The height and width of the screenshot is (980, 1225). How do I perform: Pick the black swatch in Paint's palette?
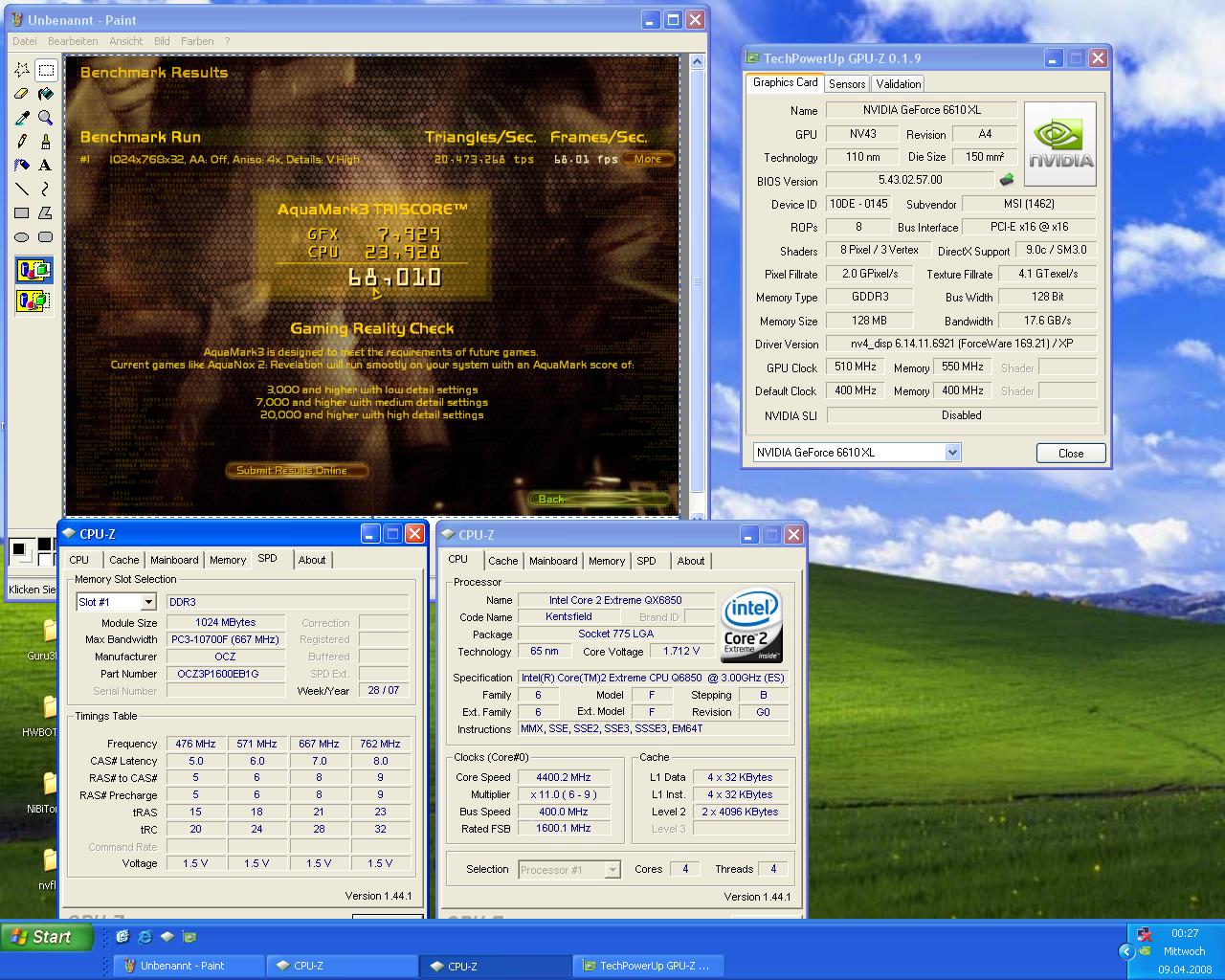click(43, 545)
